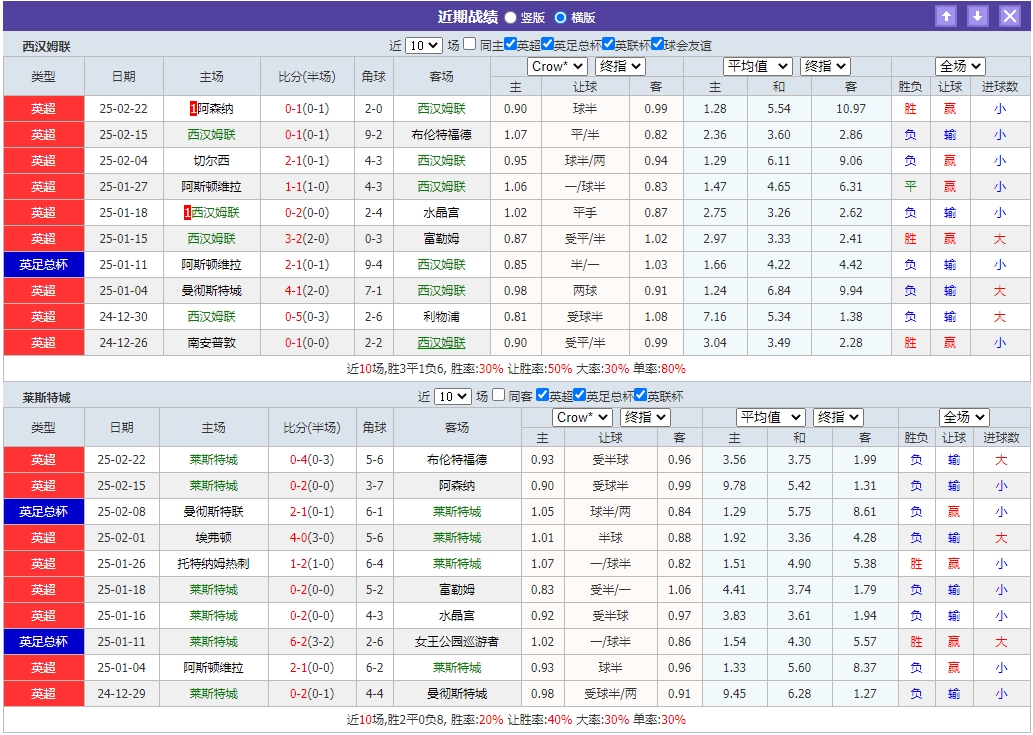Uncheck the 球会友谊 checkbox
Screen dimensions: 1033x735
[657, 43]
